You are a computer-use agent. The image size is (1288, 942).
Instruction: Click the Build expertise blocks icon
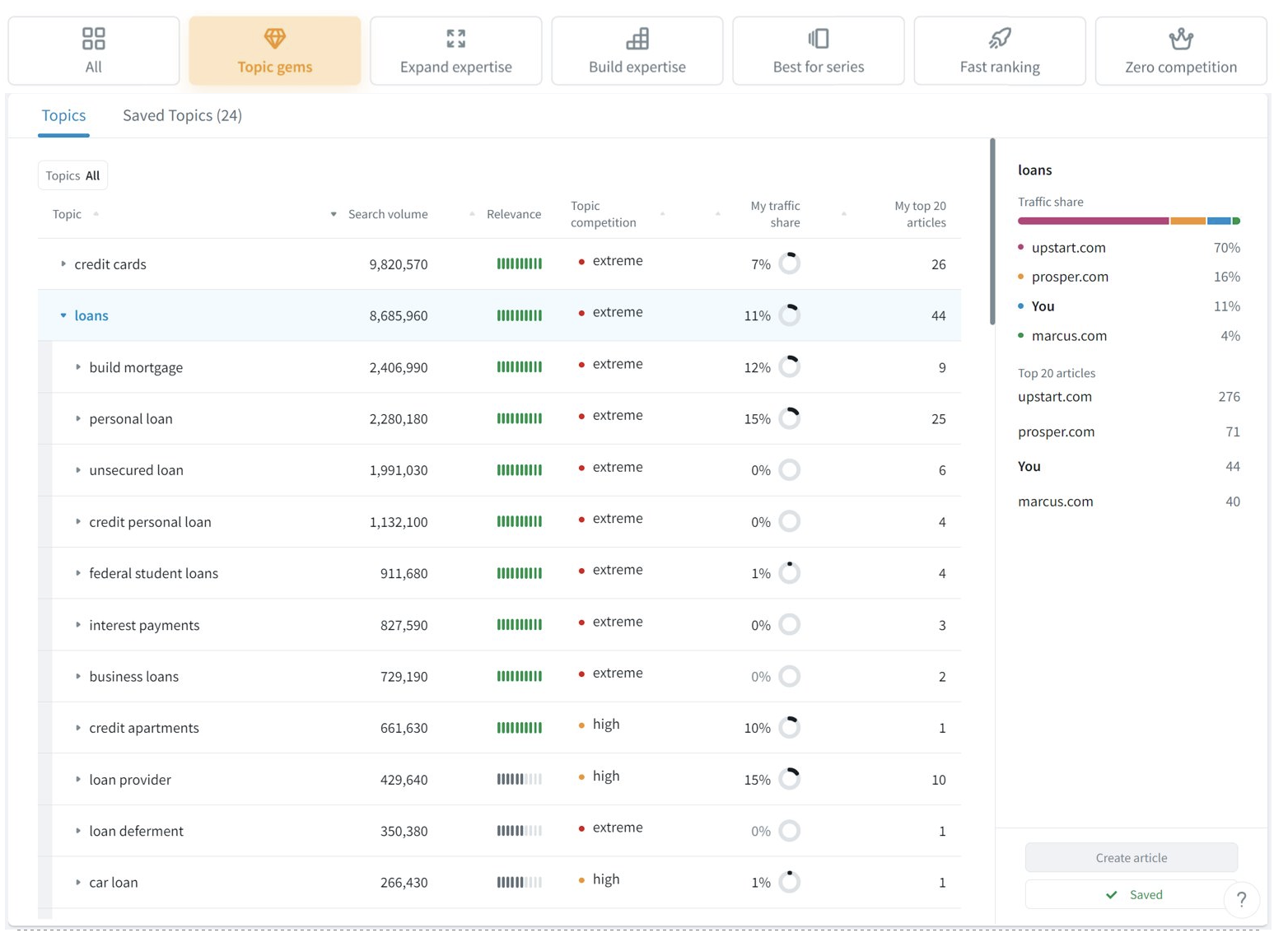(637, 39)
